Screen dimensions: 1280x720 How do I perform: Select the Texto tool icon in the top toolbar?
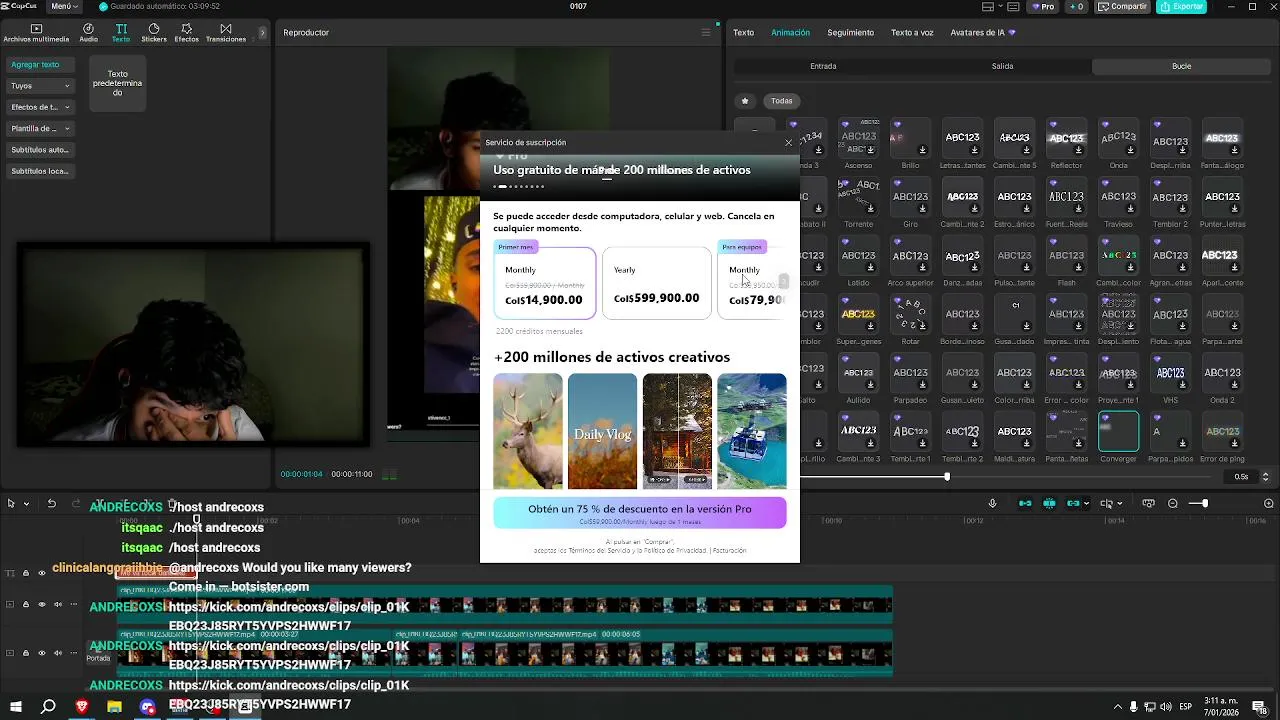pyautogui.click(x=121, y=33)
